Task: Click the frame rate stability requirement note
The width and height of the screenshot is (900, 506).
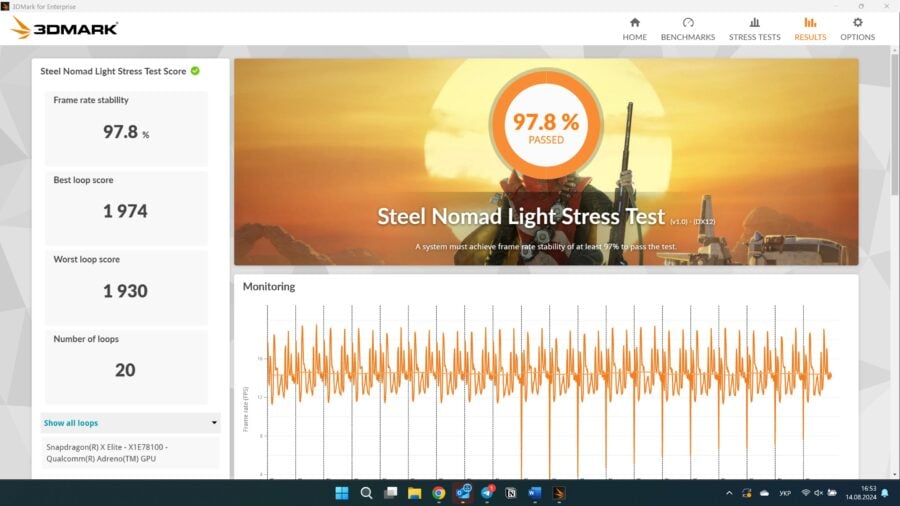Action: (x=546, y=247)
